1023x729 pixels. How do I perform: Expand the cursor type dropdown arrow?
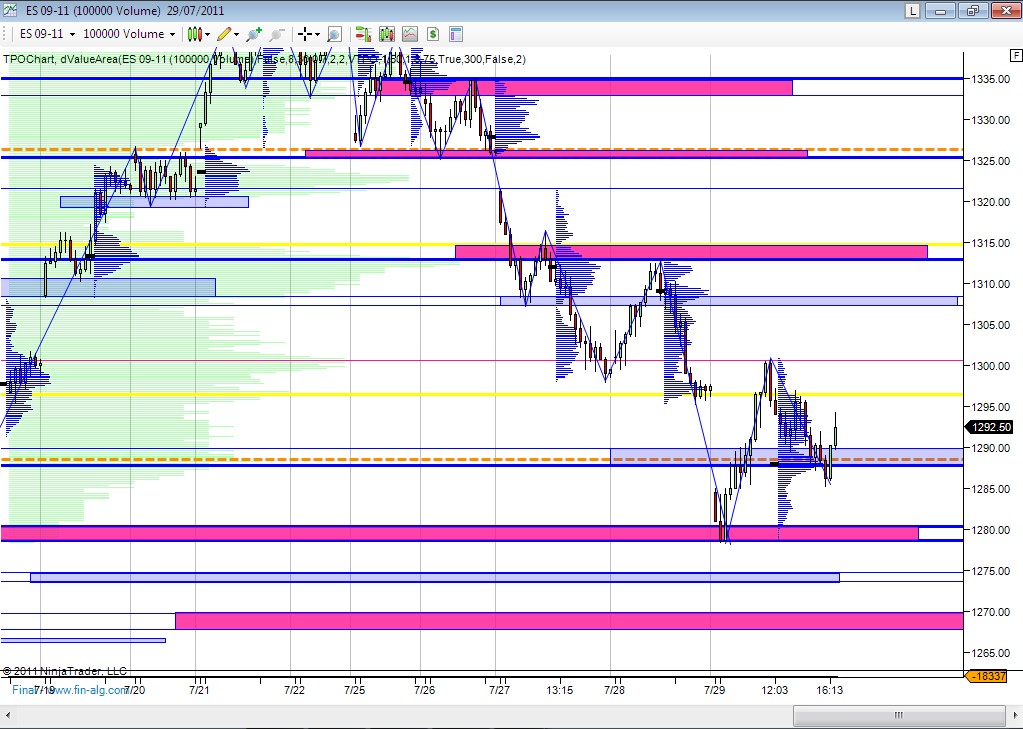[317, 35]
